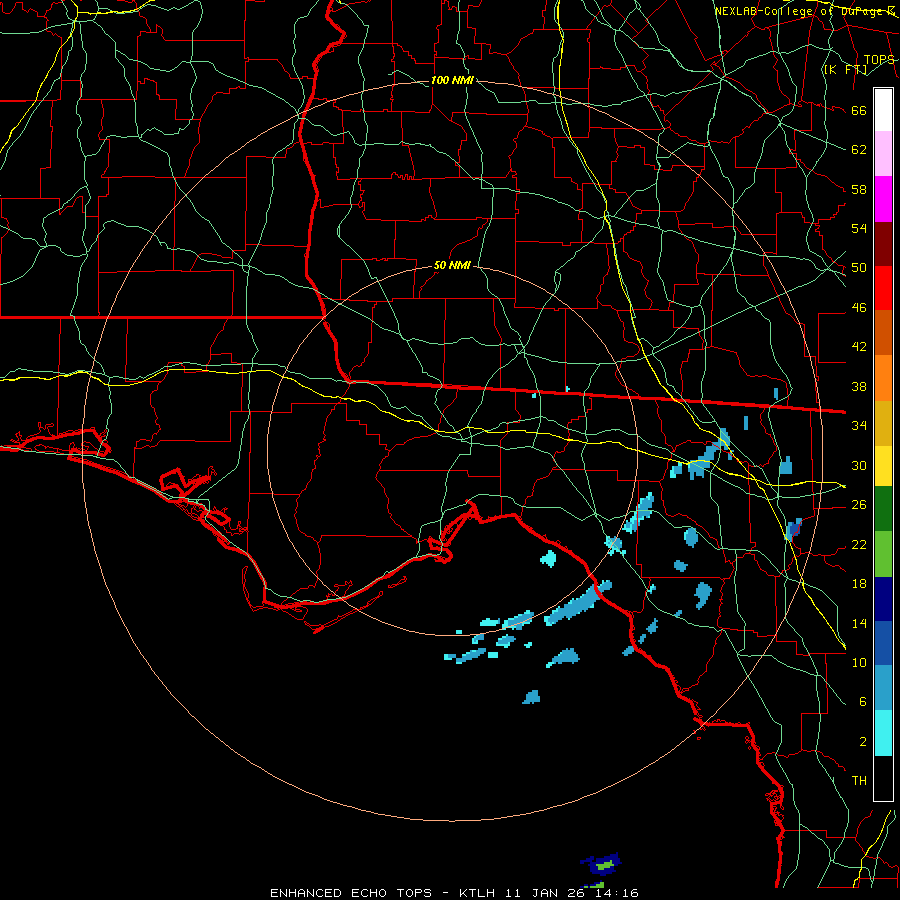Click the '46' legend value
The image size is (900, 900).
[859, 308]
